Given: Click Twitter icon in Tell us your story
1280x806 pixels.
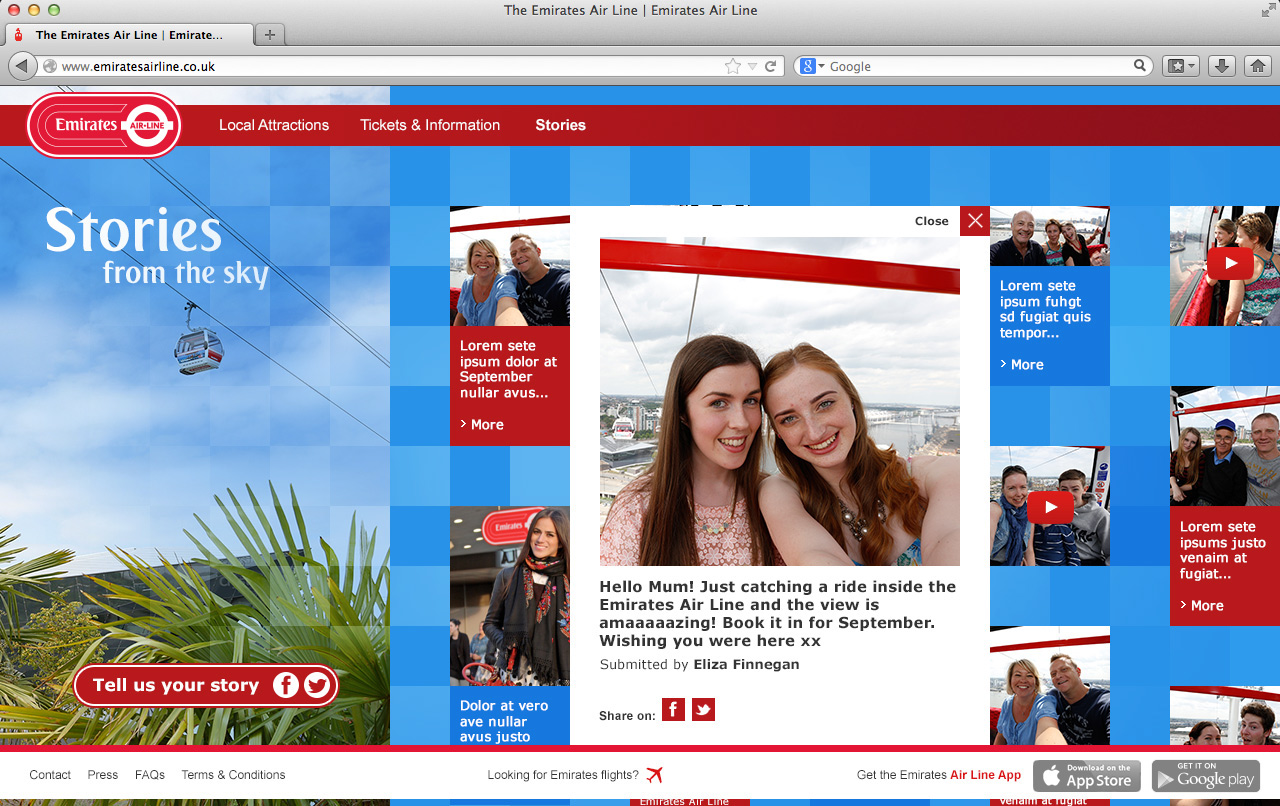Looking at the screenshot, I should pyautogui.click(x=317, y=685).
